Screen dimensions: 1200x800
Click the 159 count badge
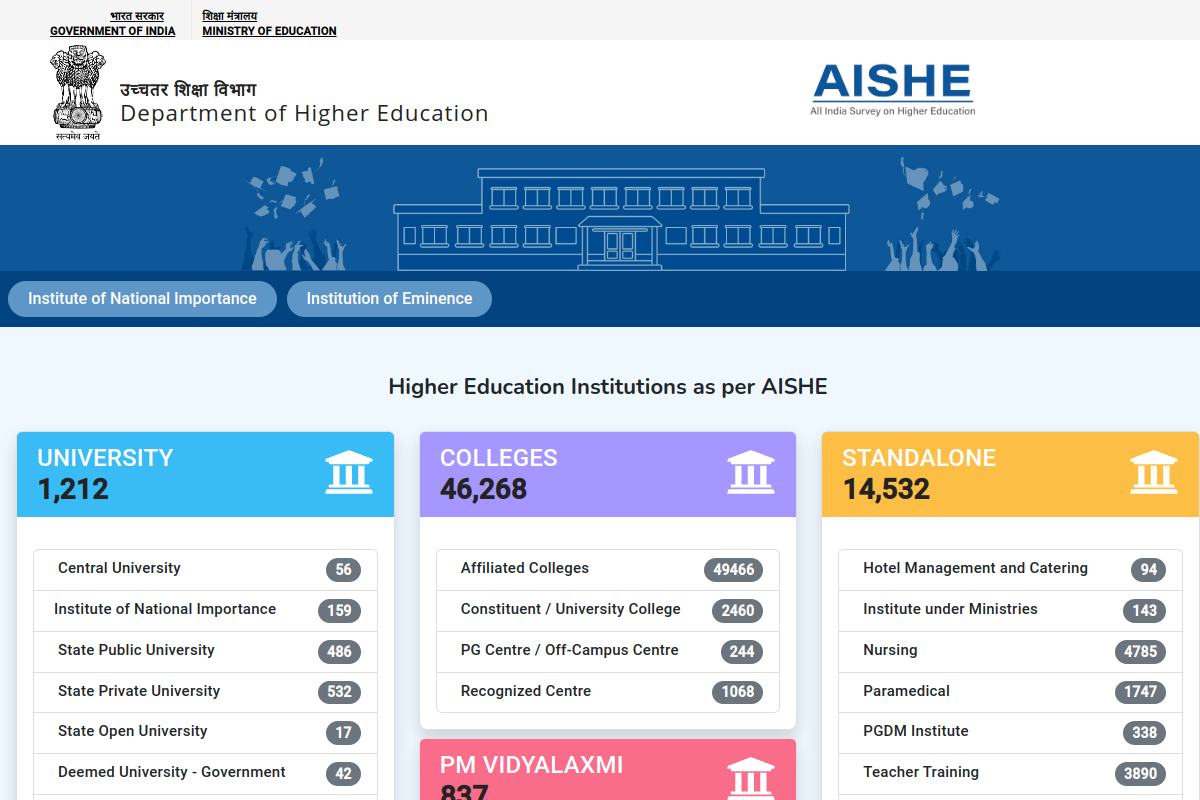pos(339,611)
